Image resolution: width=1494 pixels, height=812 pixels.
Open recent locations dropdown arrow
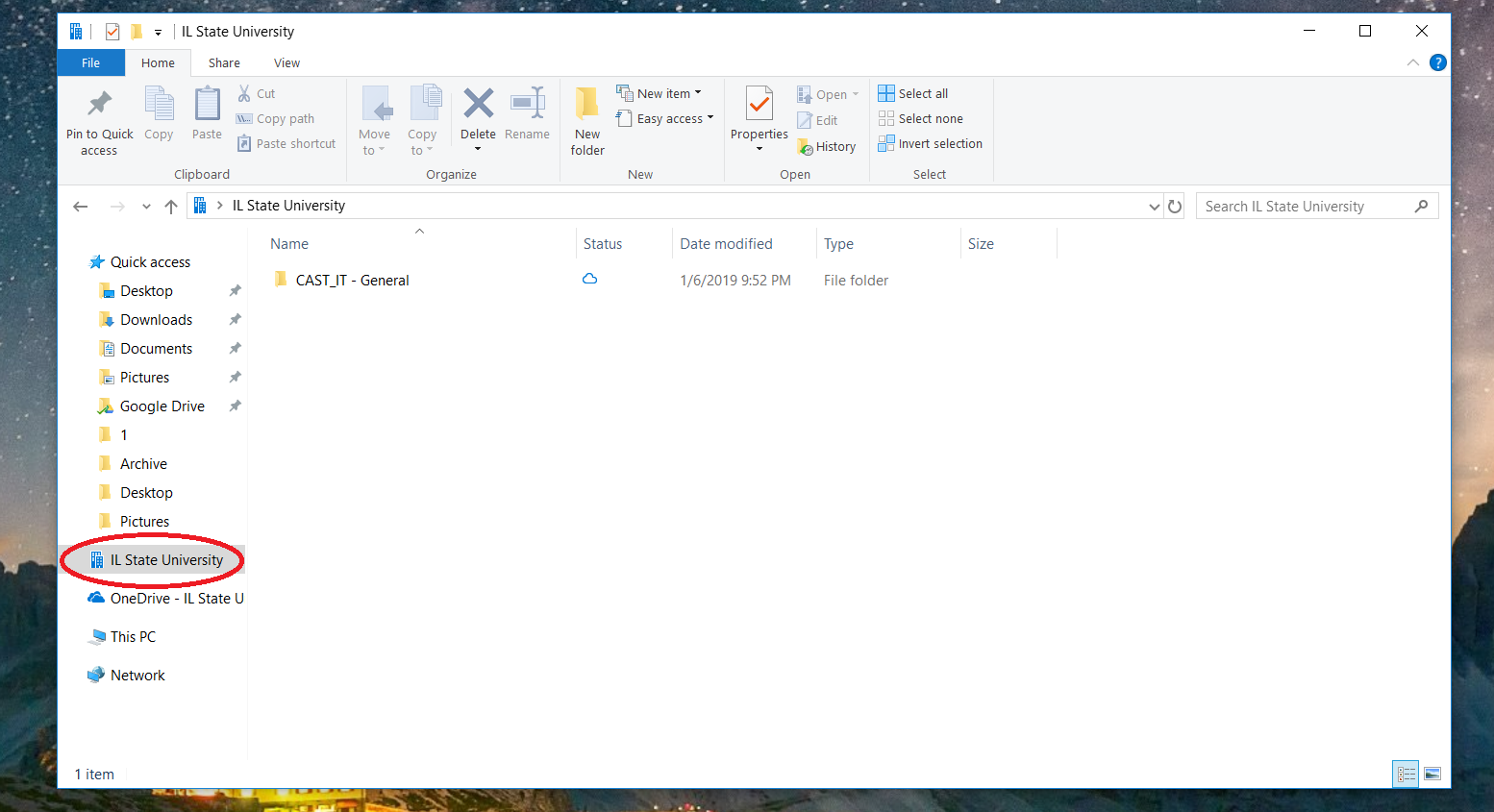click(146, 207)
